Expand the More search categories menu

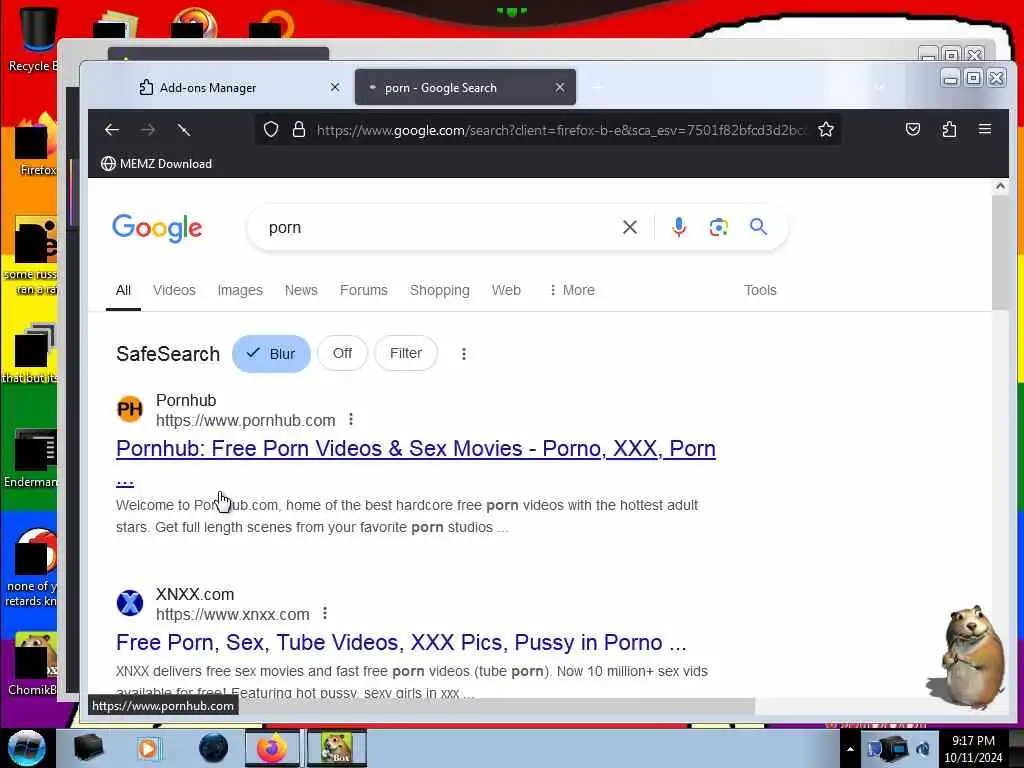tap(571, 290)
